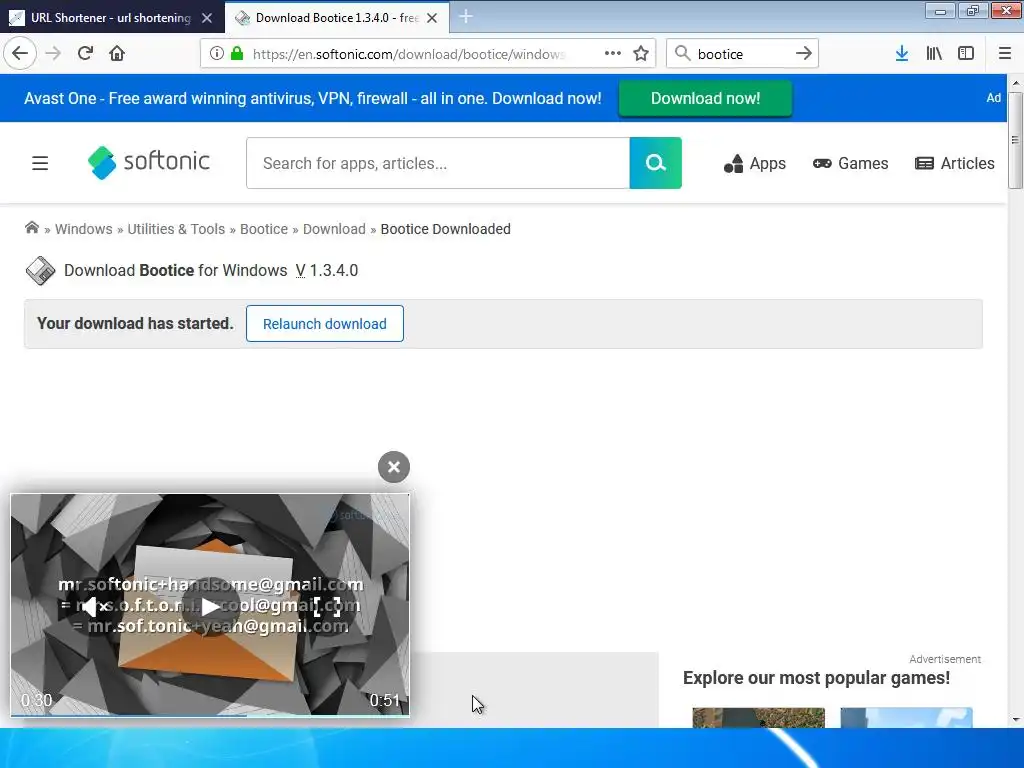1024x768 pixels.
Task: Click the Avast Download now! button
Action: [x=705, y=98]
